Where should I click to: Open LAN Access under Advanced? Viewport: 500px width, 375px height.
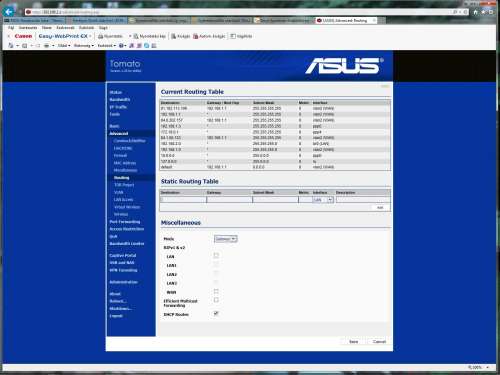point(123,200)
